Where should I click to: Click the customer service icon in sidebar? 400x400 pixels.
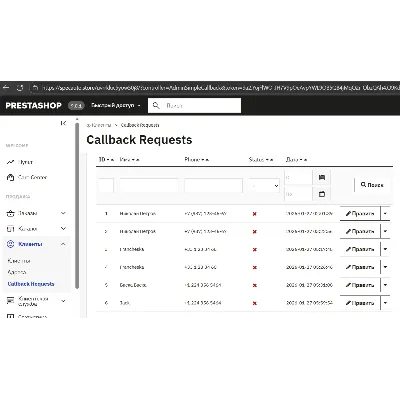pyautogui.click(x=10, y=300)
